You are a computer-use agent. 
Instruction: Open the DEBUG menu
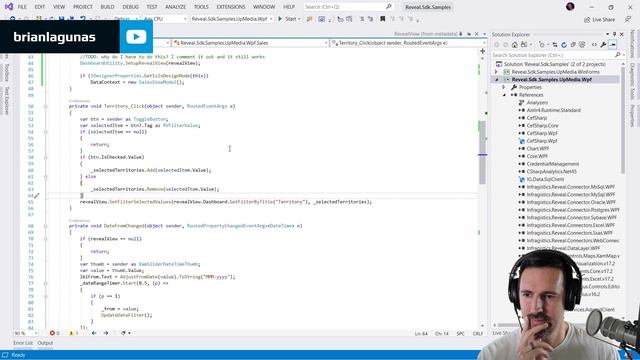131,7
